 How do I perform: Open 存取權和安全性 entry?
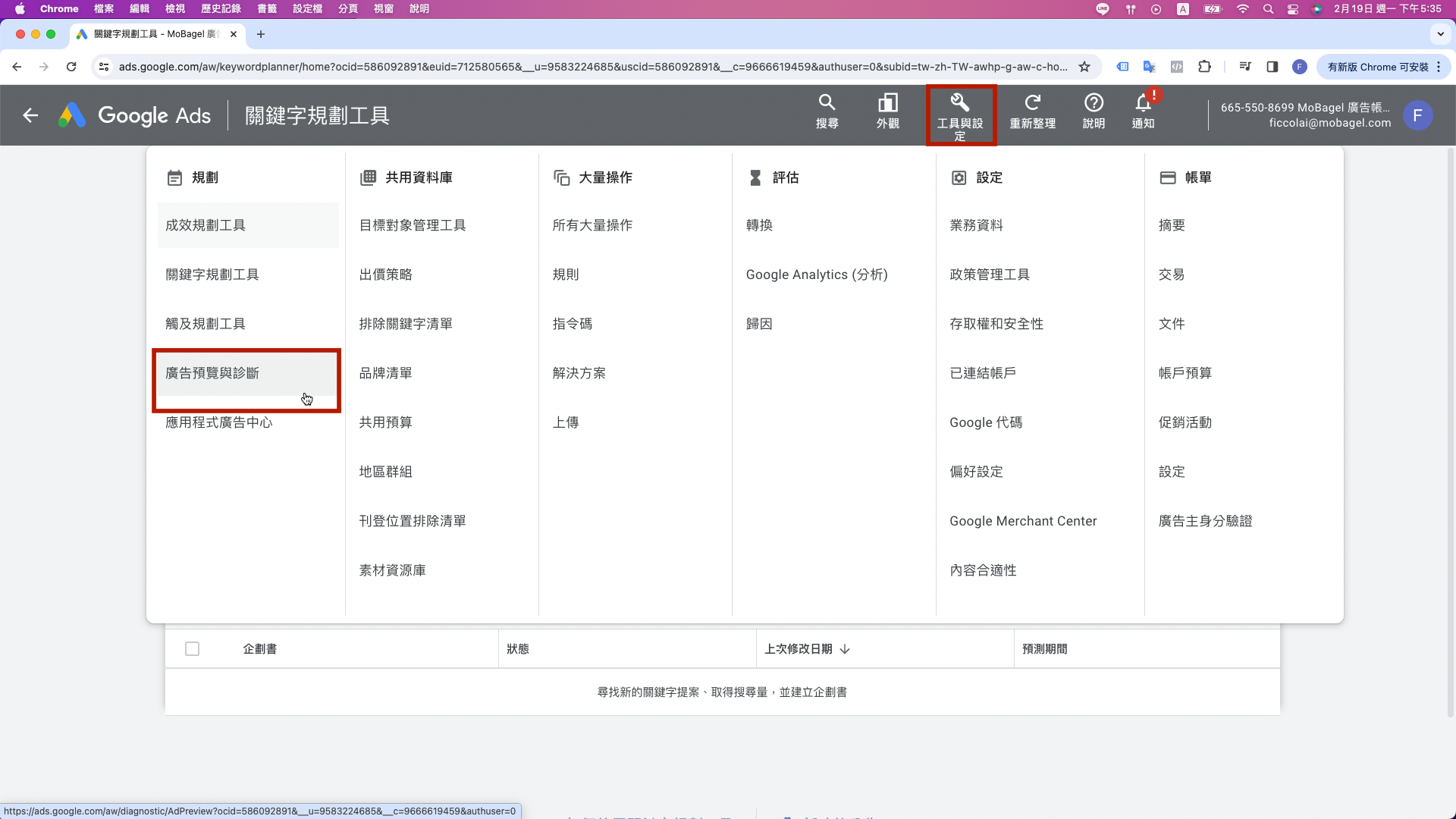996,324
